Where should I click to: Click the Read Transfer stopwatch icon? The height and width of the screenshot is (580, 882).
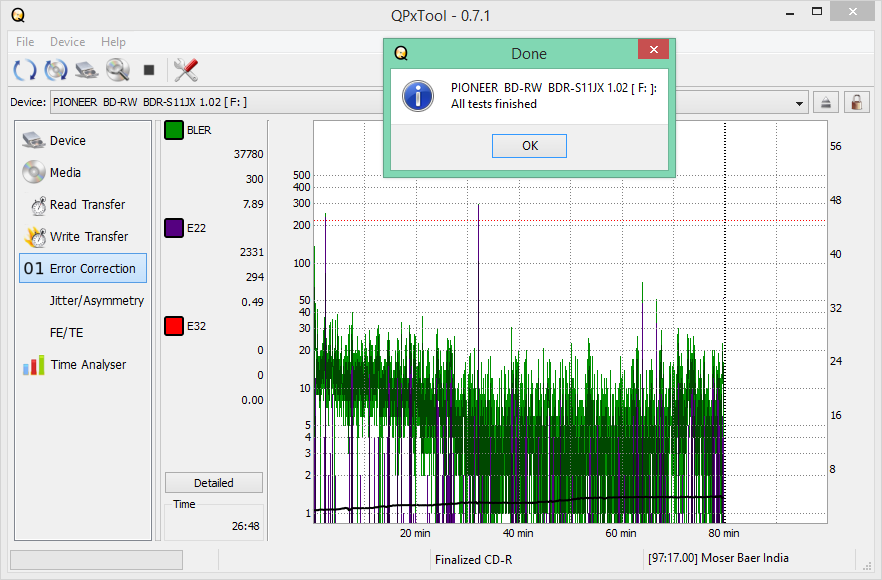coord(38,205)
